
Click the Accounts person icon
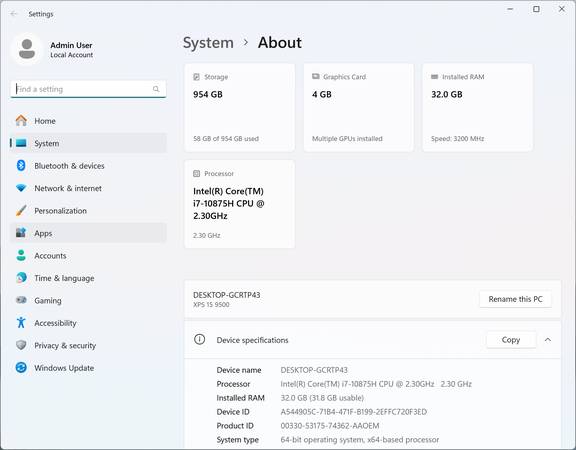tap(21, 255)
